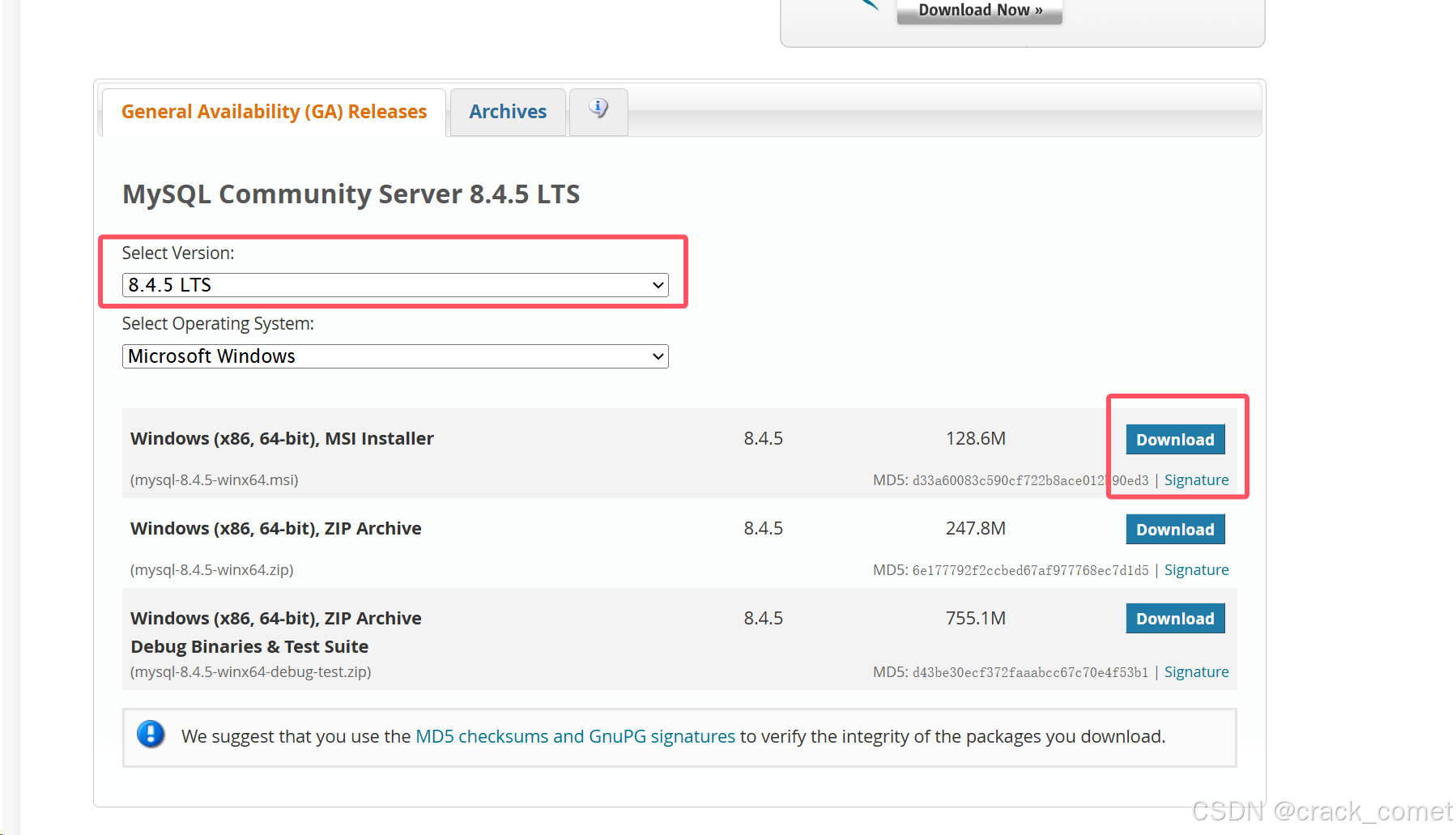The height and width of the screenshot is (835, 1456).
Task: Switch to the Archives tab
Action: click(508, 112)
